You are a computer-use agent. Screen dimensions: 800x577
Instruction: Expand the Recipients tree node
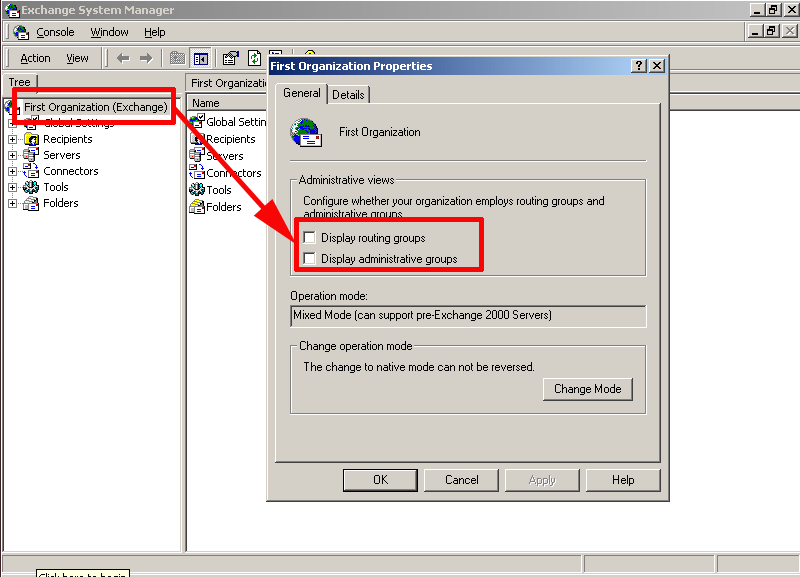point(12,139)
